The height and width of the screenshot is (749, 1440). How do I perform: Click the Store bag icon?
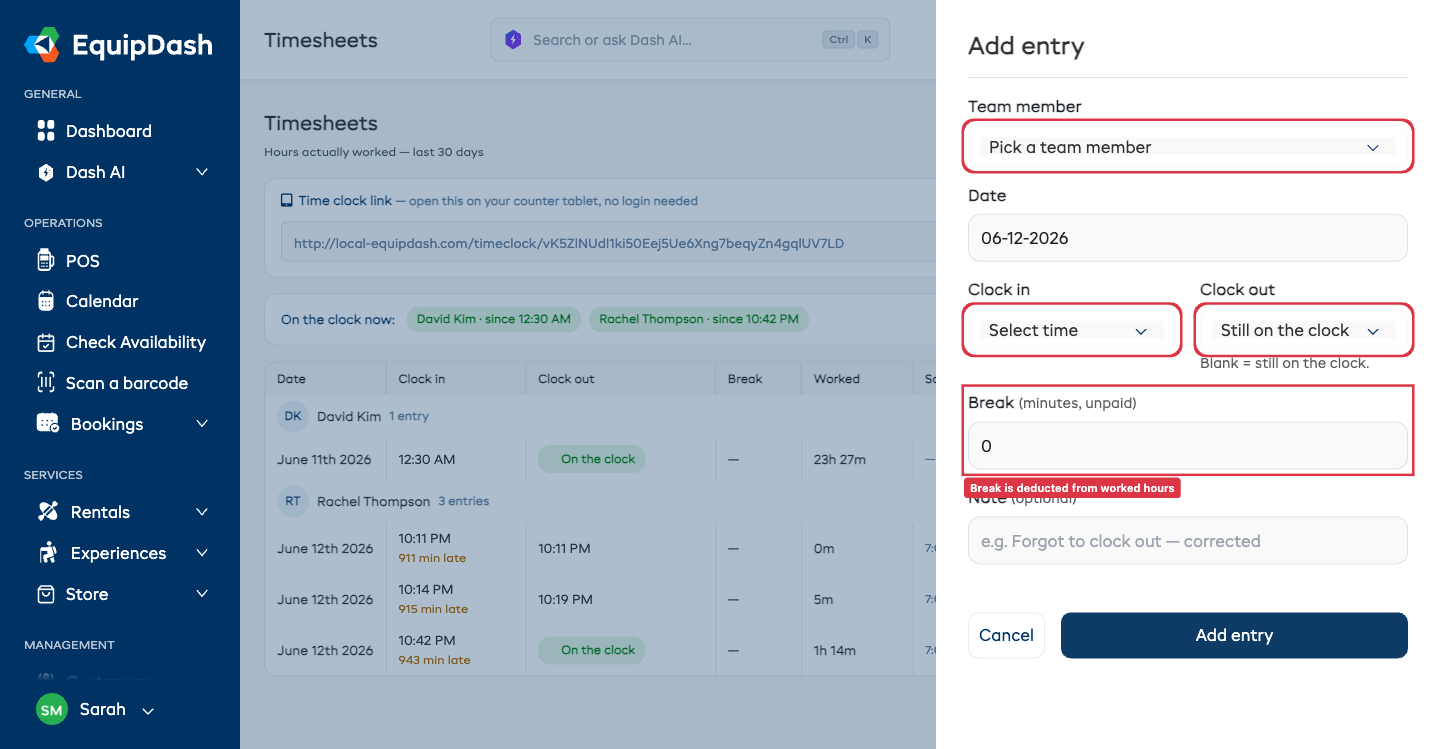(45, 594)
